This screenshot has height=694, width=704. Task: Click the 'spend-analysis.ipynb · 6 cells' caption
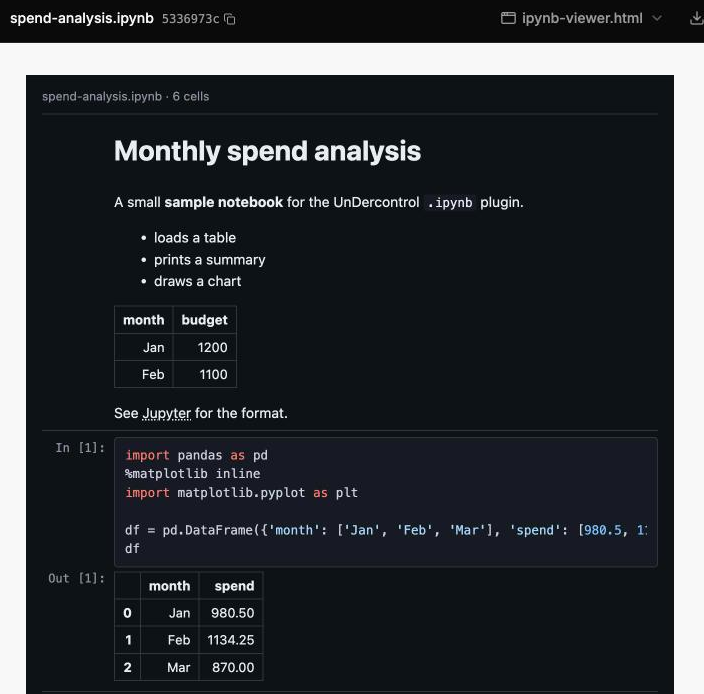(x=126, y=97)
